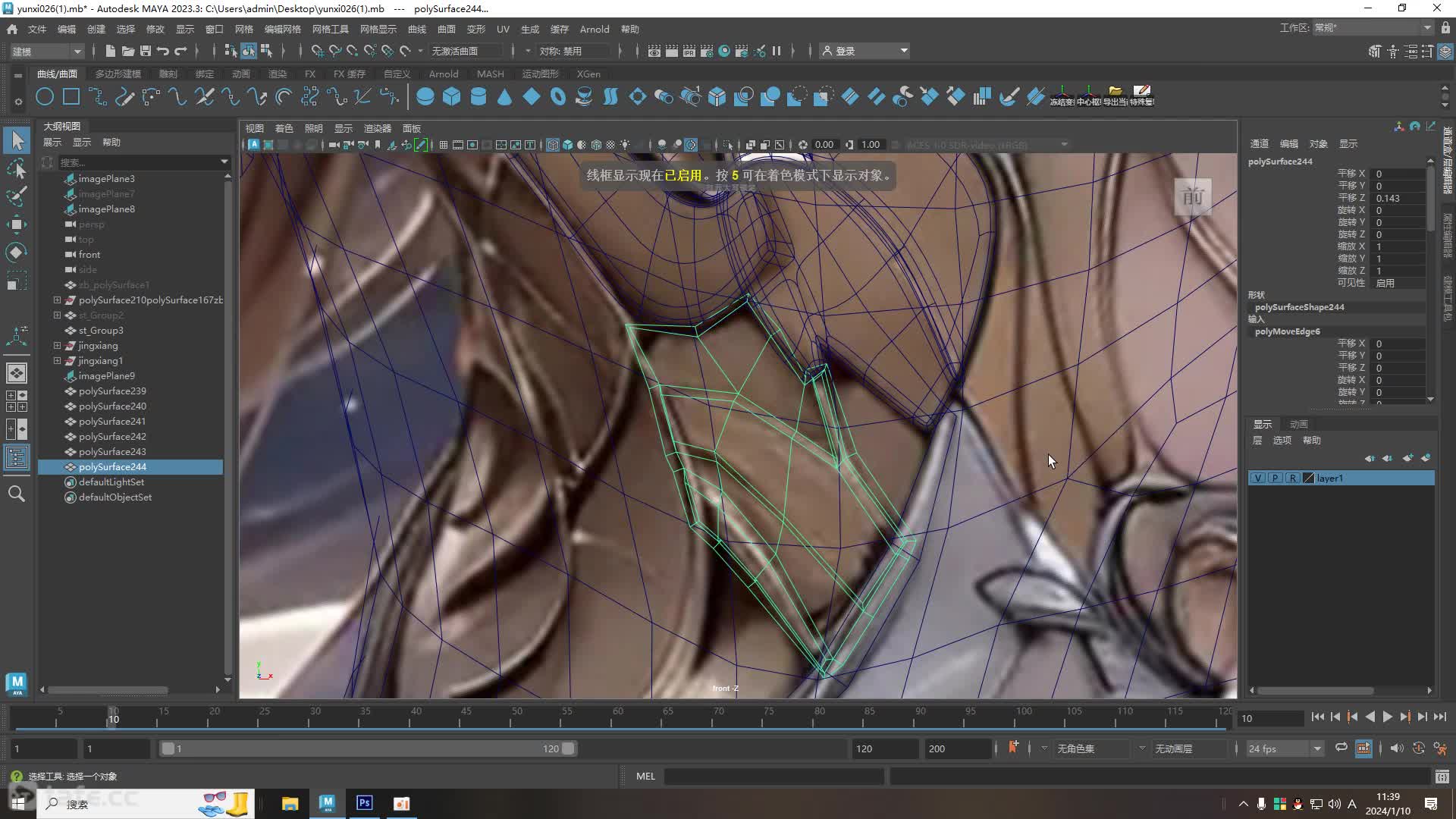This screenshot has width=1456, height=819.
Task: Expand polySurface210polySurface167 node
Action: point(57,300)
